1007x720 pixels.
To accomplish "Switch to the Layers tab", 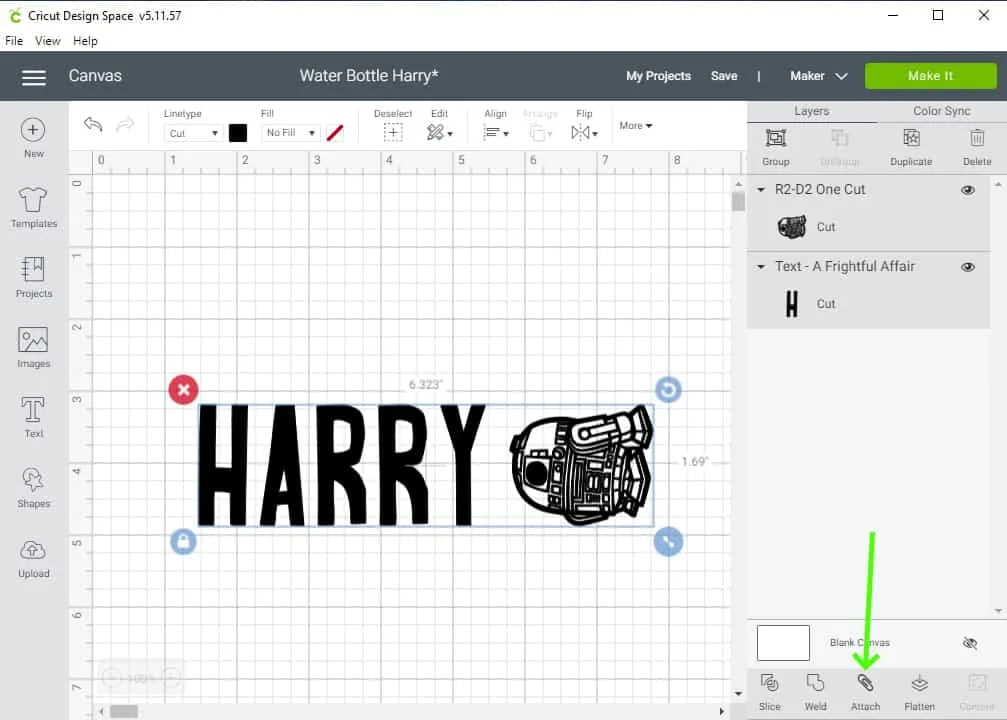I will [812, 111].
